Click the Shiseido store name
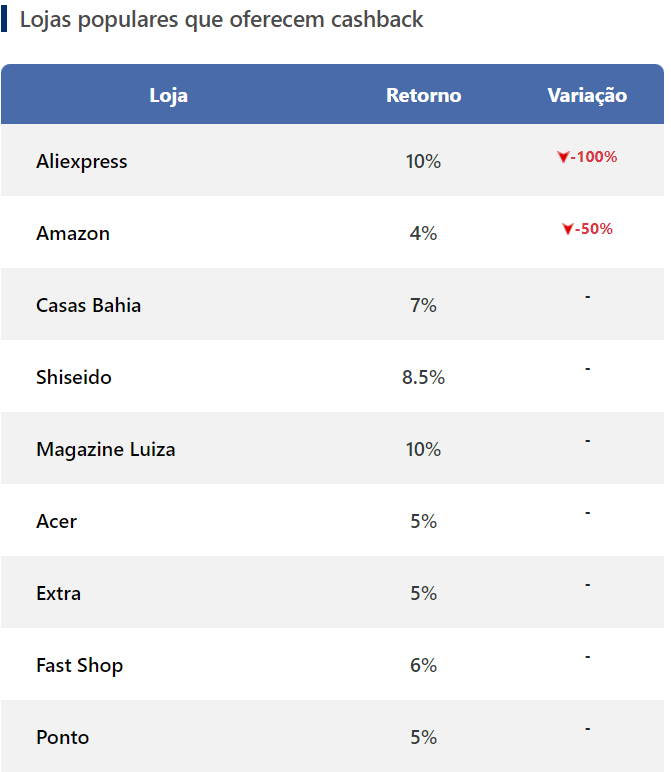The image size is (671, 772). 74,377
